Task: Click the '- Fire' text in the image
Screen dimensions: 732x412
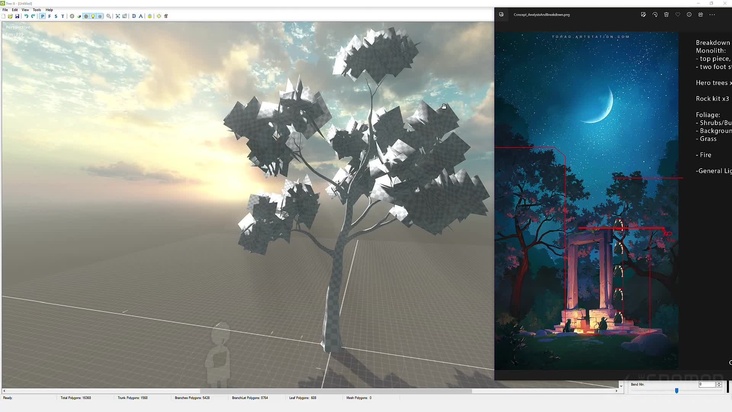Action: pyautogui.click(x=704, y=155)
